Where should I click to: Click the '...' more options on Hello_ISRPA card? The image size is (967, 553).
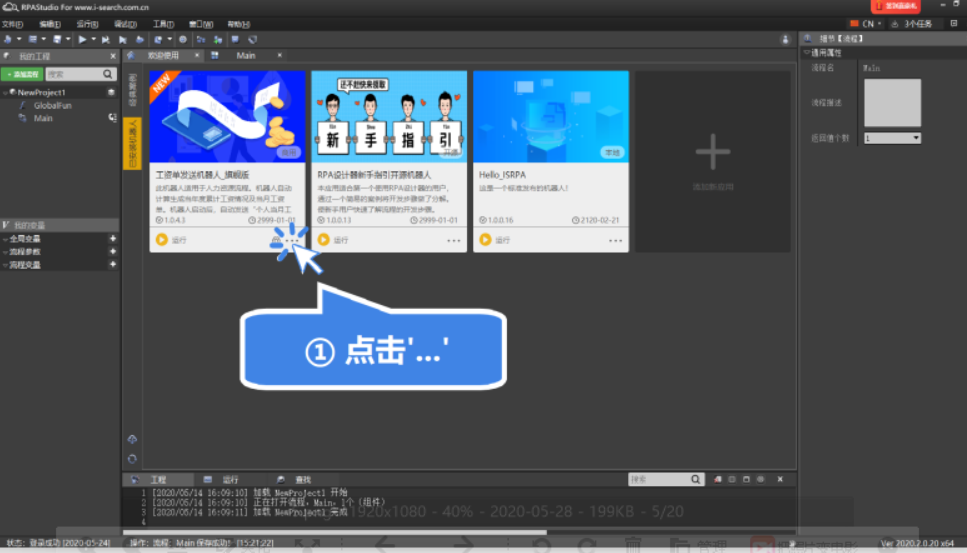(x=615, y=241)
